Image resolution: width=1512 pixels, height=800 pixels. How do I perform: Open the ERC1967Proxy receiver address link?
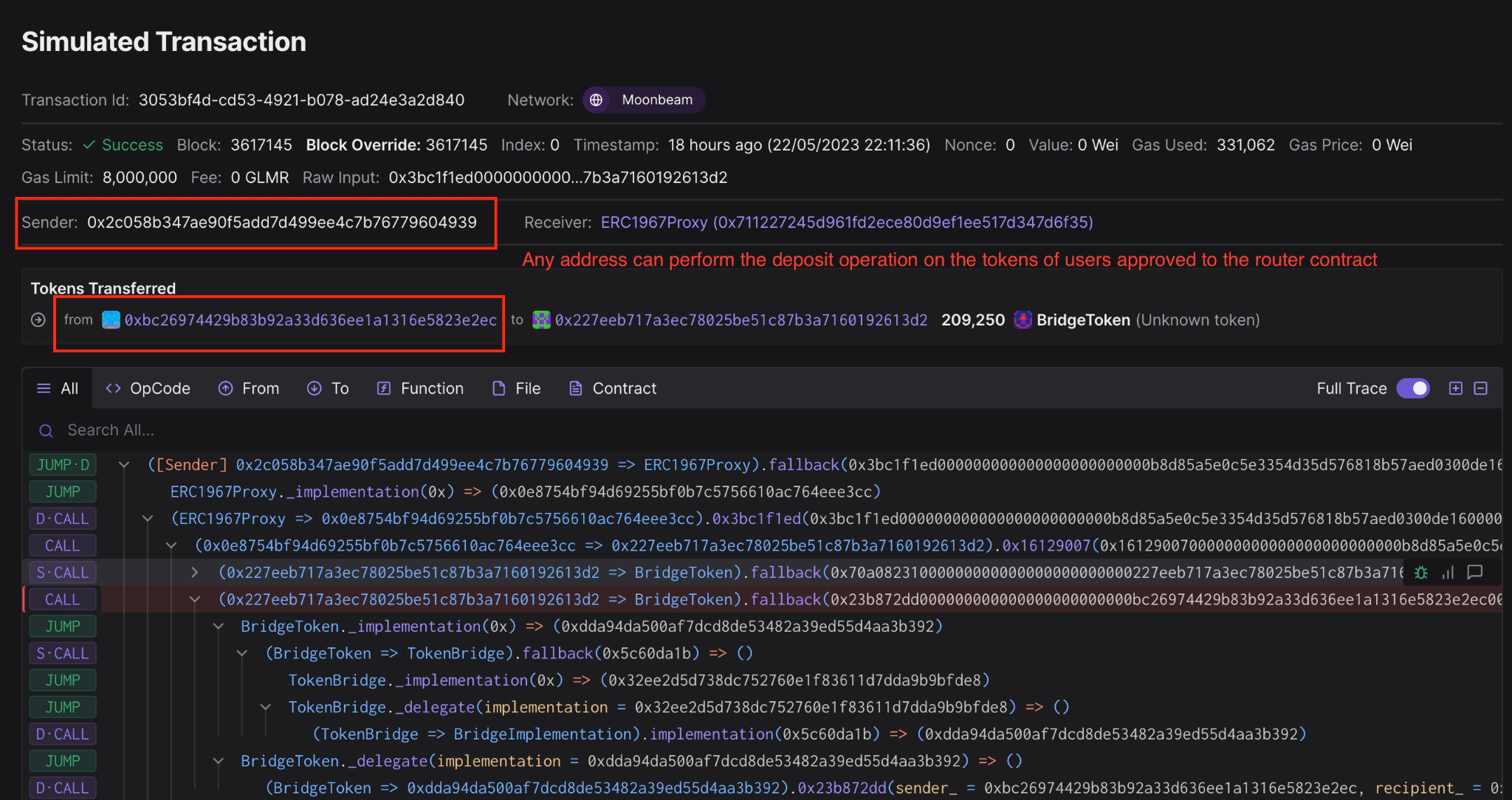pyautogui.click(x=846, y=222)
